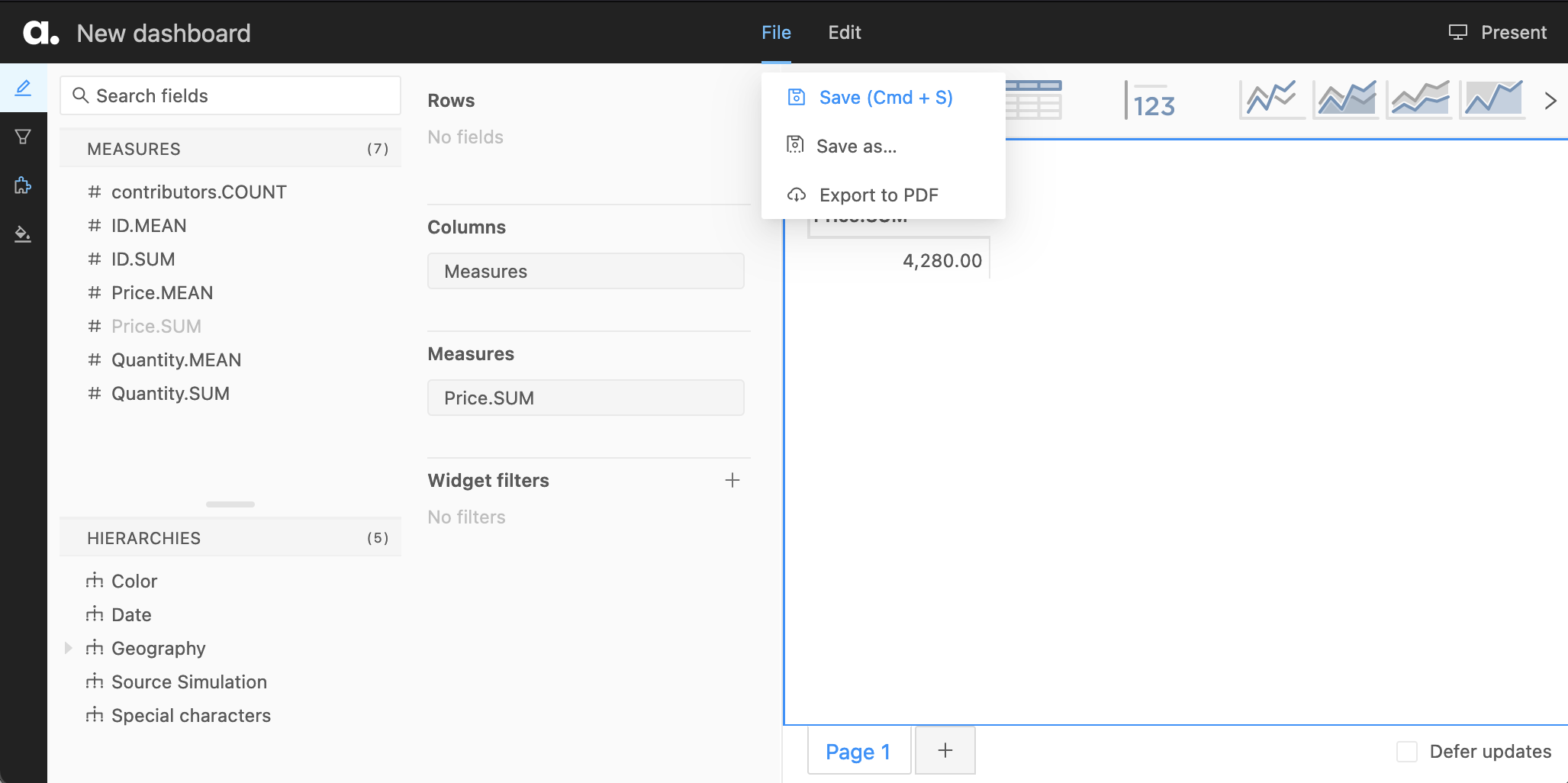The height and width of the screenshot is (783, 1568).
Task: Click the Present button
Action: 1497,32
